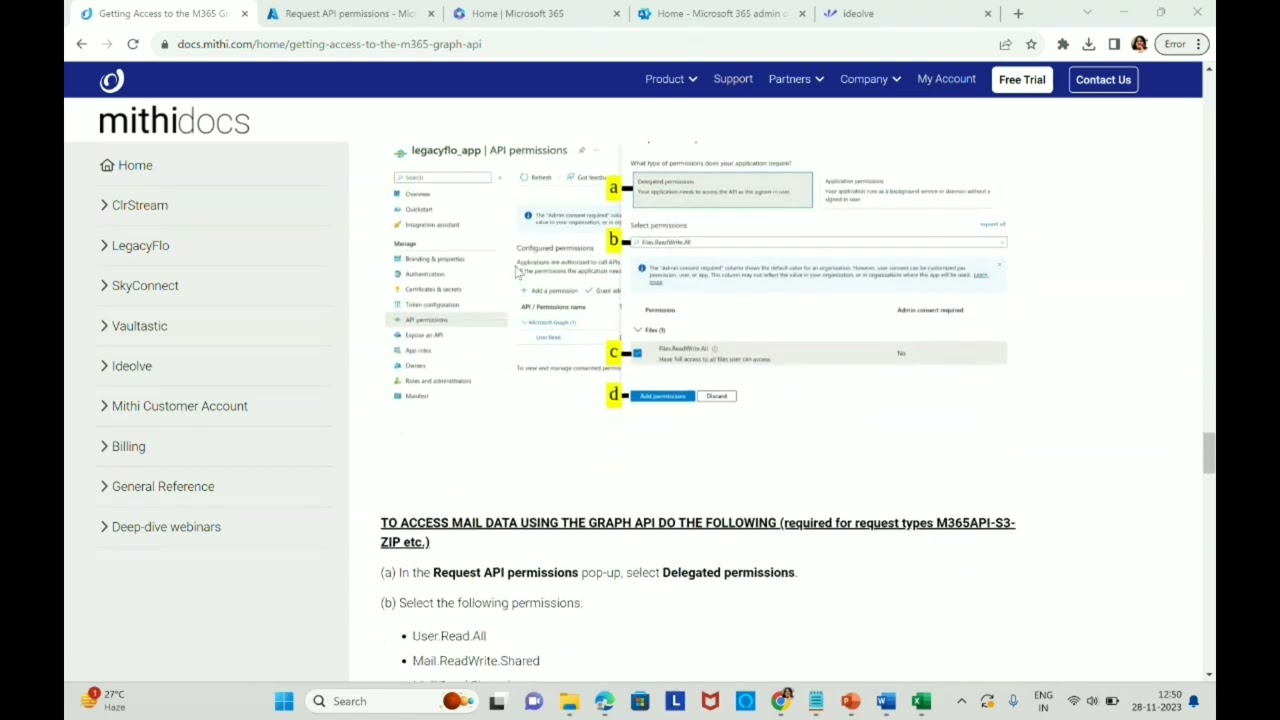Viewport: 1280px width, 720px height.
Task: Expand the Vaultastic sidebar section
Action: point(134,325)
